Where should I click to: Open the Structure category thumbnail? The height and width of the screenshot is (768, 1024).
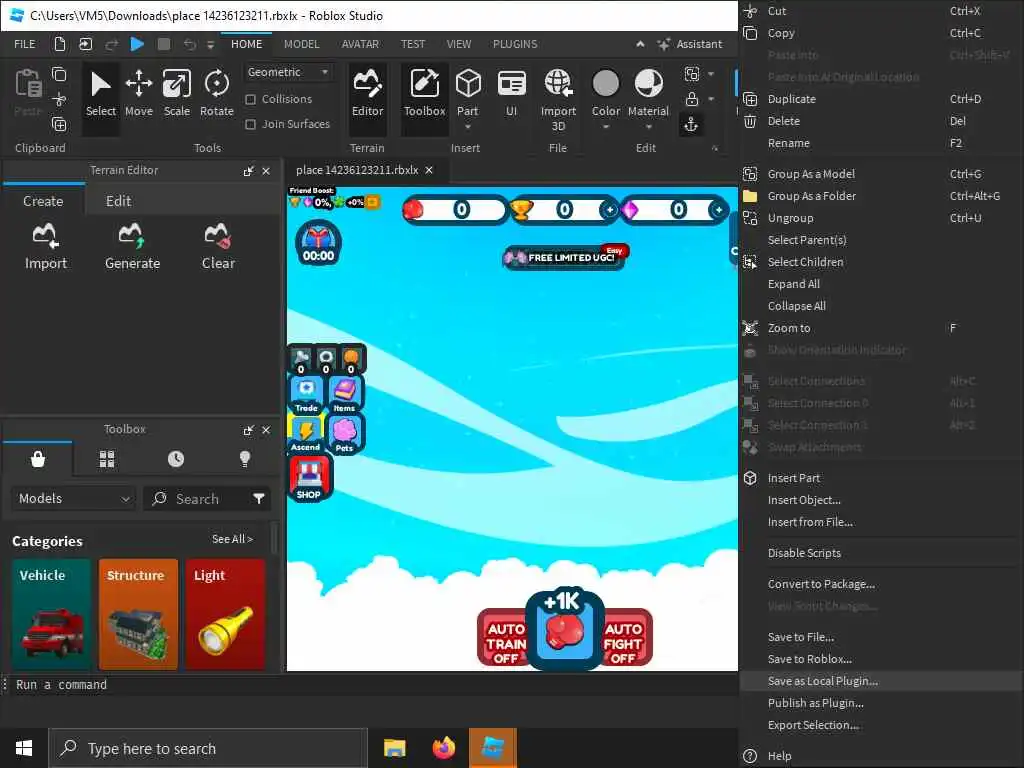138,614
